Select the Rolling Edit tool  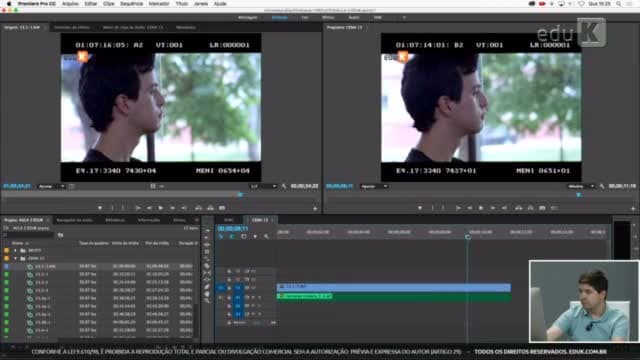(x=207, y=251)
